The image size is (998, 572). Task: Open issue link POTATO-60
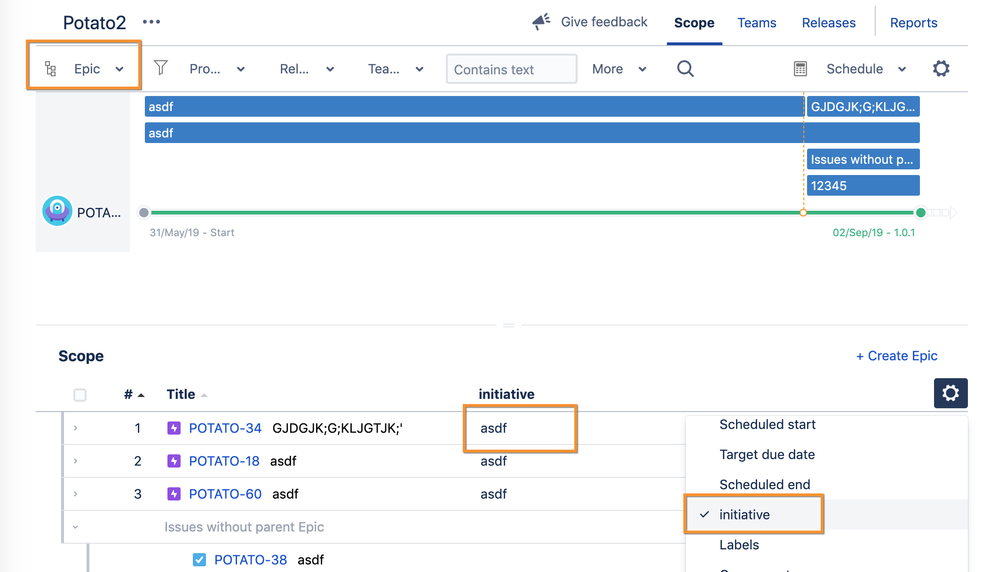click(x=225, y=494)
